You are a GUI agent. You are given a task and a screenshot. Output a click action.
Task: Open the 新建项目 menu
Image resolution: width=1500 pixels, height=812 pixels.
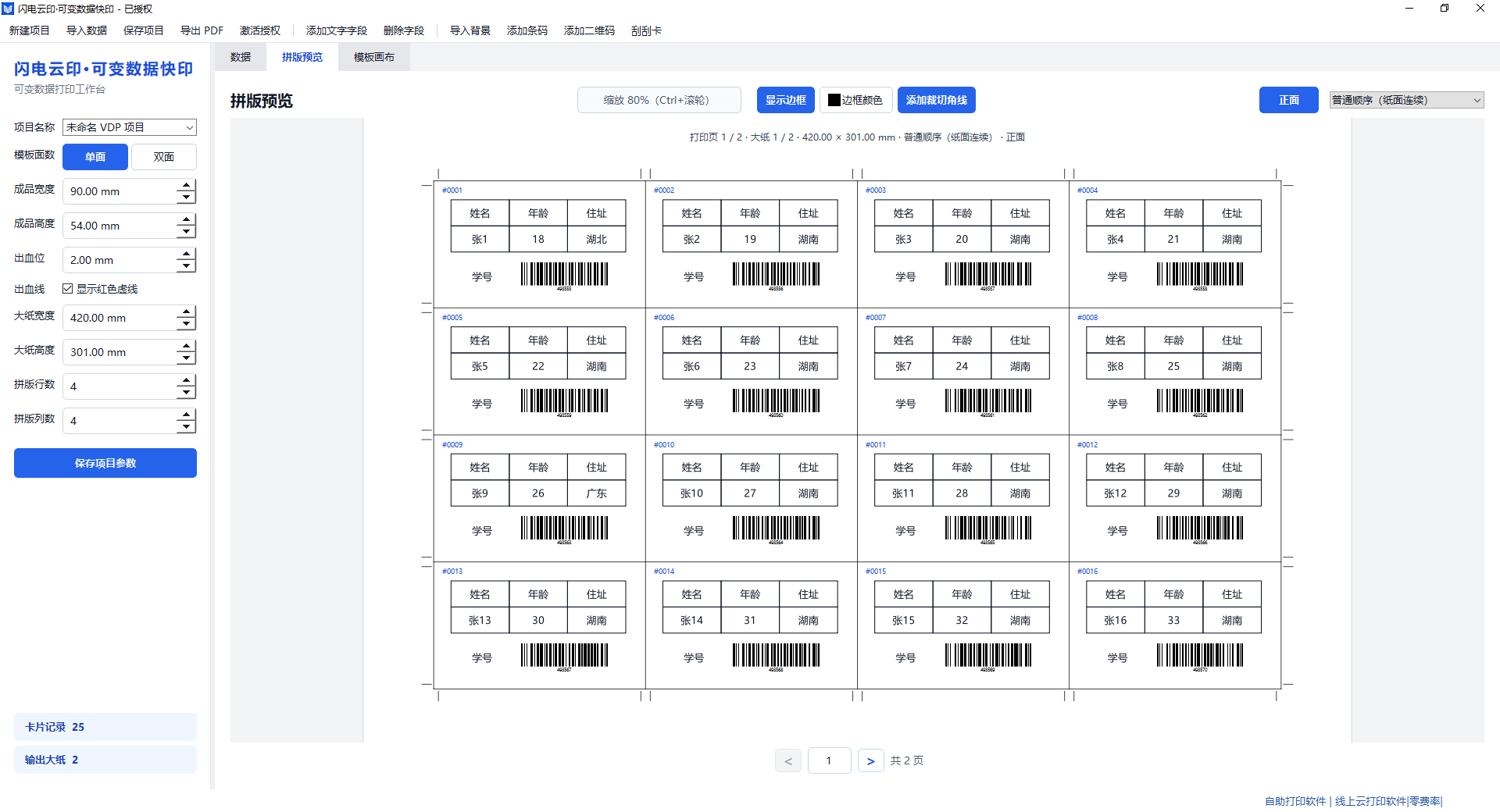(30, 30)
